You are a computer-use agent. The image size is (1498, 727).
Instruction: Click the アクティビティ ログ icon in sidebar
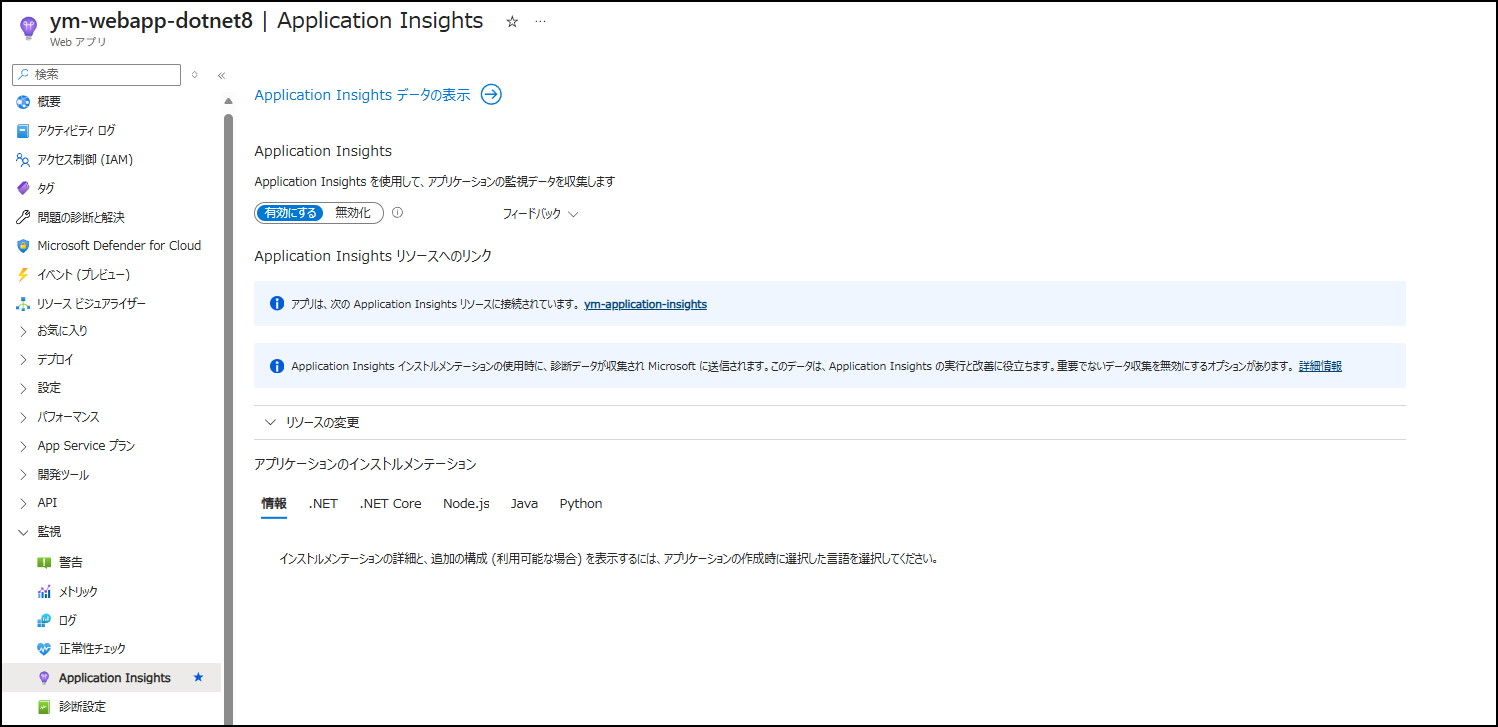pos(23,131)
